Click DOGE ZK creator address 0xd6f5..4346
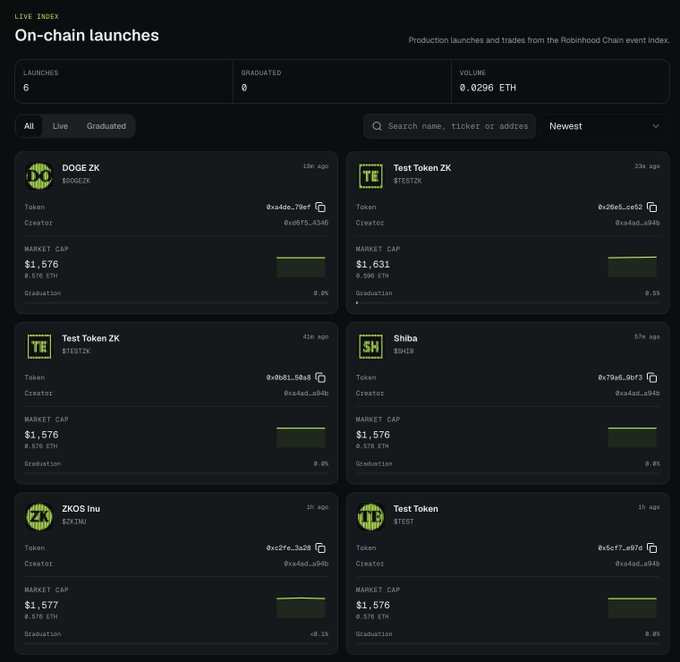This screenshot has width=680, height=662. pyautogui.click(x=306, y=223)
